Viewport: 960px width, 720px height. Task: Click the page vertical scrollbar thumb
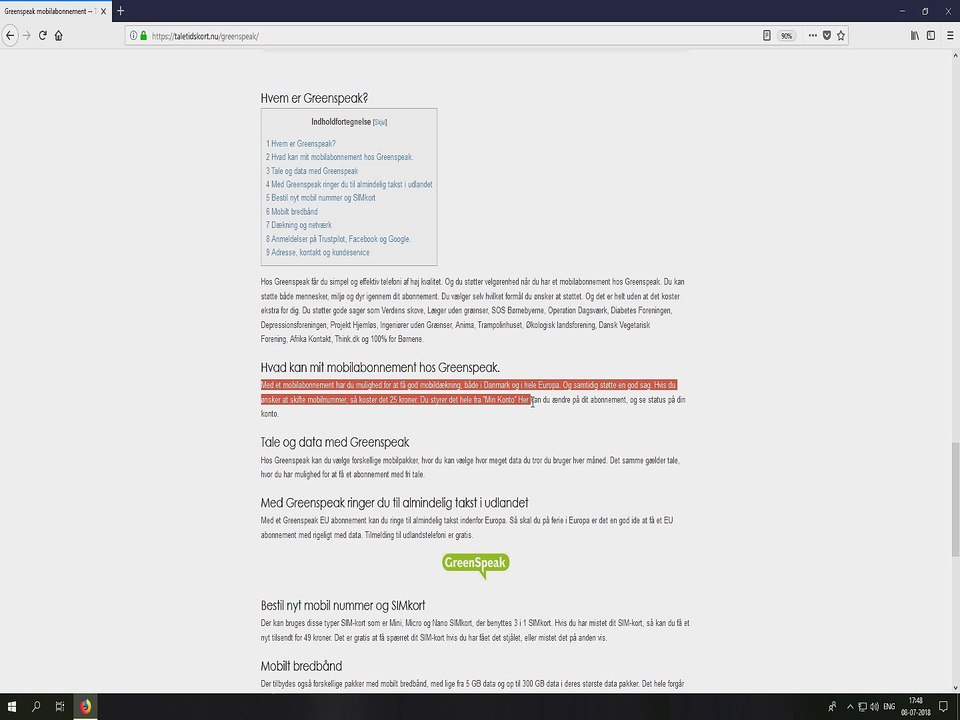(x=954, y=500)
